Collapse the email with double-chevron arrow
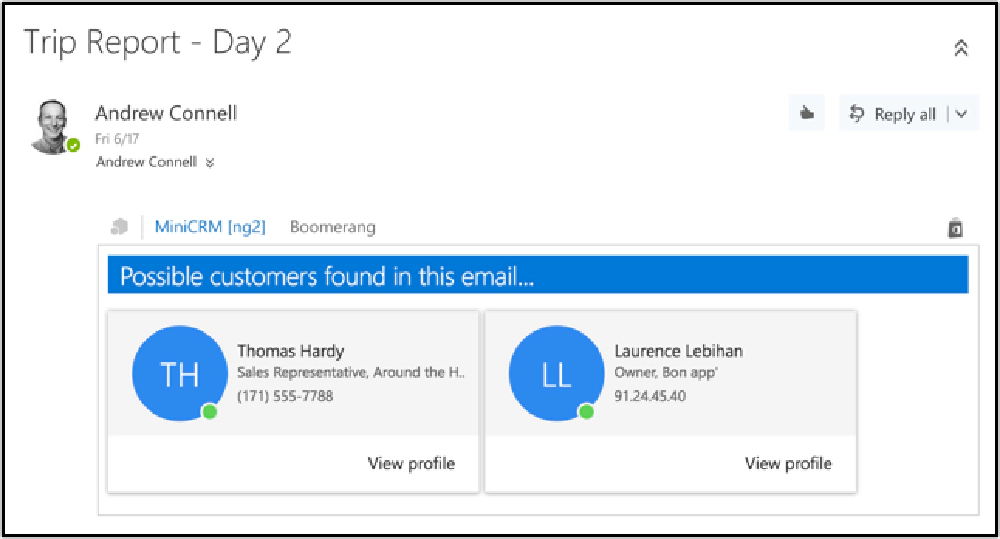The image size is (1000, 539). (961, 48)
